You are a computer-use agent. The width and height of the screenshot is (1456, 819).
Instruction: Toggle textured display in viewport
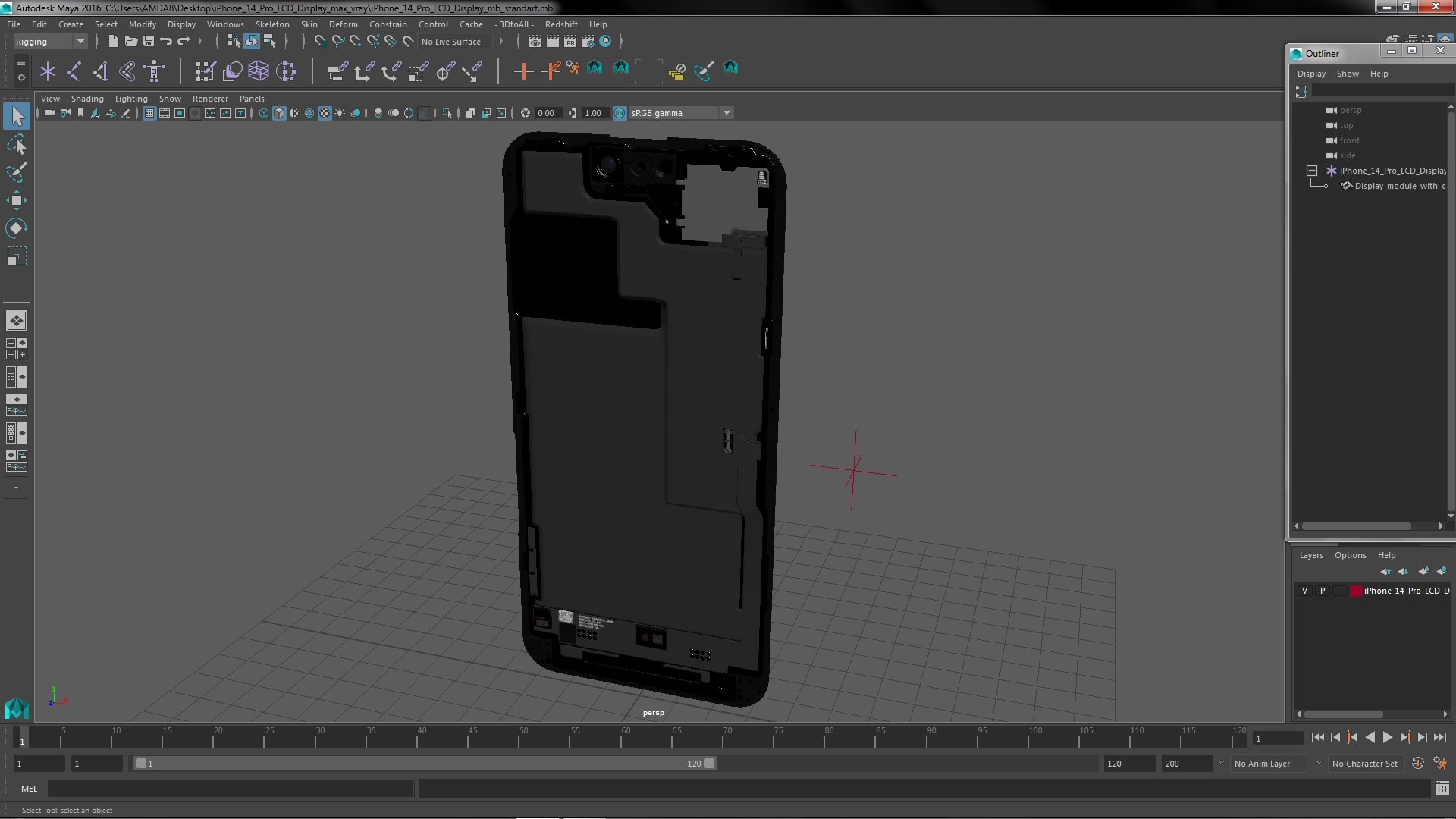[325, 113]
